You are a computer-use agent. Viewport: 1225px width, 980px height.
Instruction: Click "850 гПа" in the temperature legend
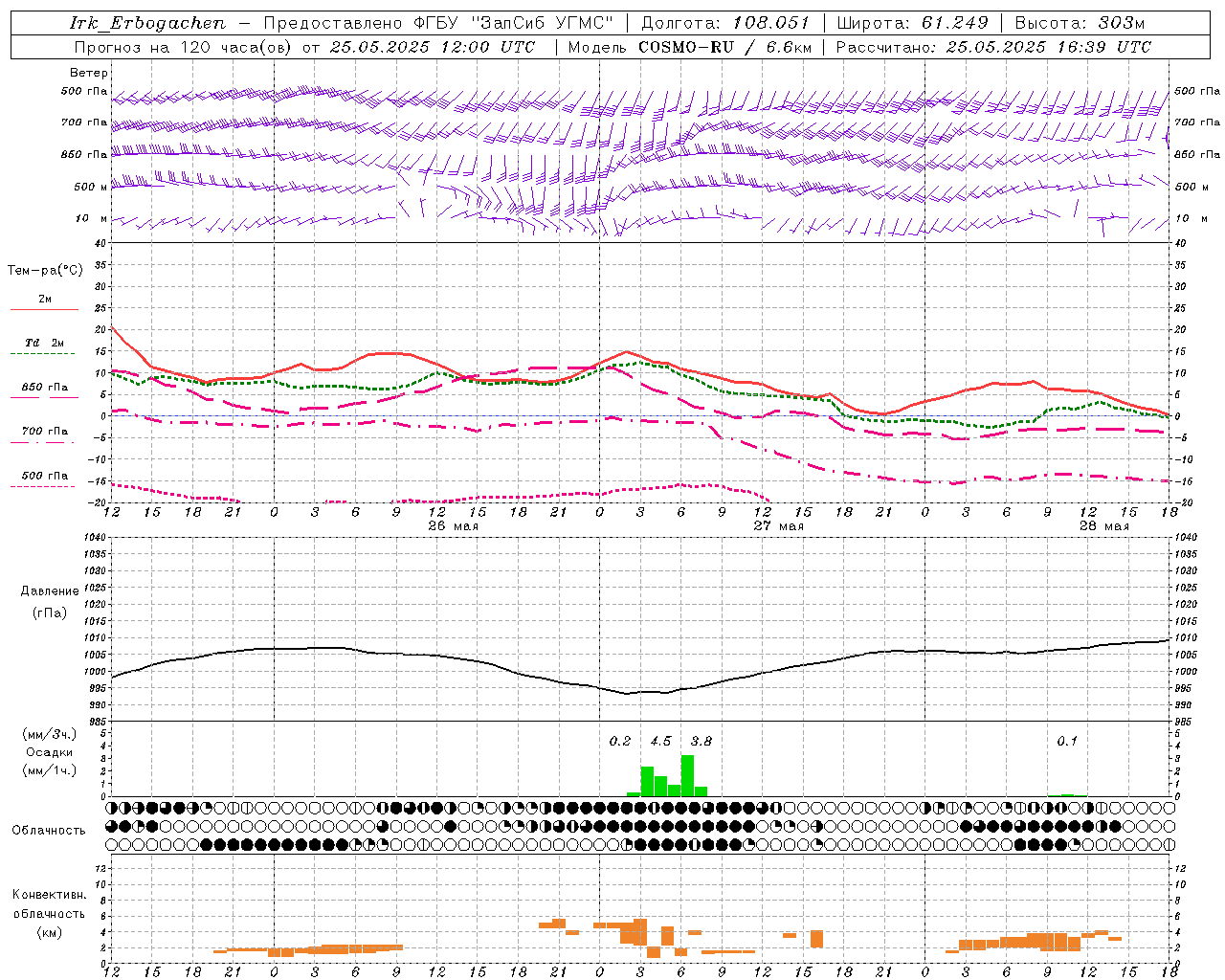tap(45, 388)
